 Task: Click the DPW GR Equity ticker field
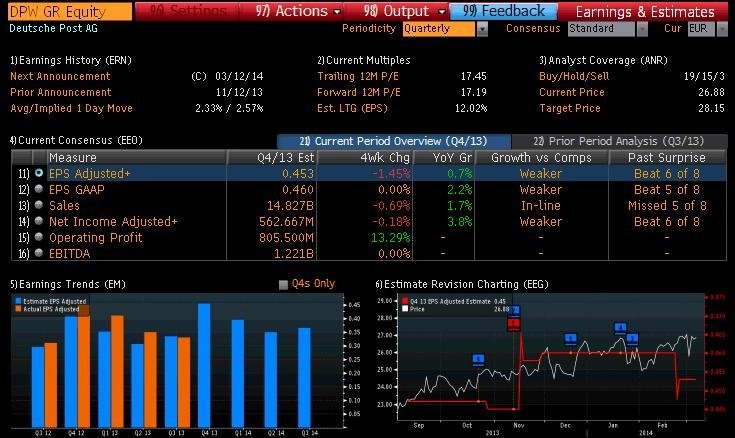click(70, 12)
